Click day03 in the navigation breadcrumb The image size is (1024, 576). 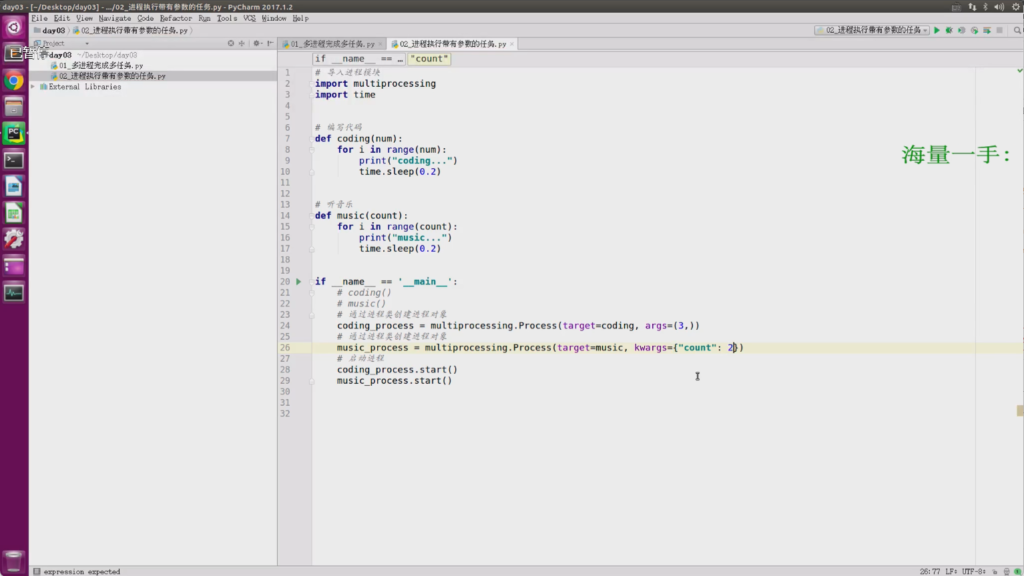pos(52,31)
